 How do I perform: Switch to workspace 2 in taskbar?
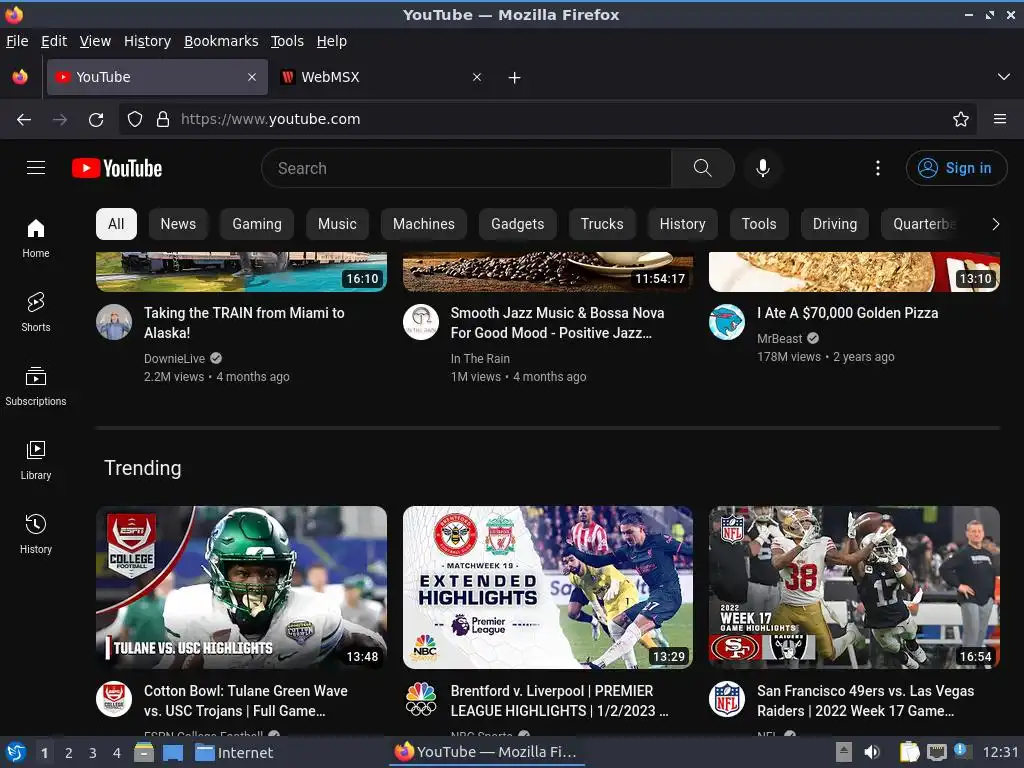click(69, 753)
